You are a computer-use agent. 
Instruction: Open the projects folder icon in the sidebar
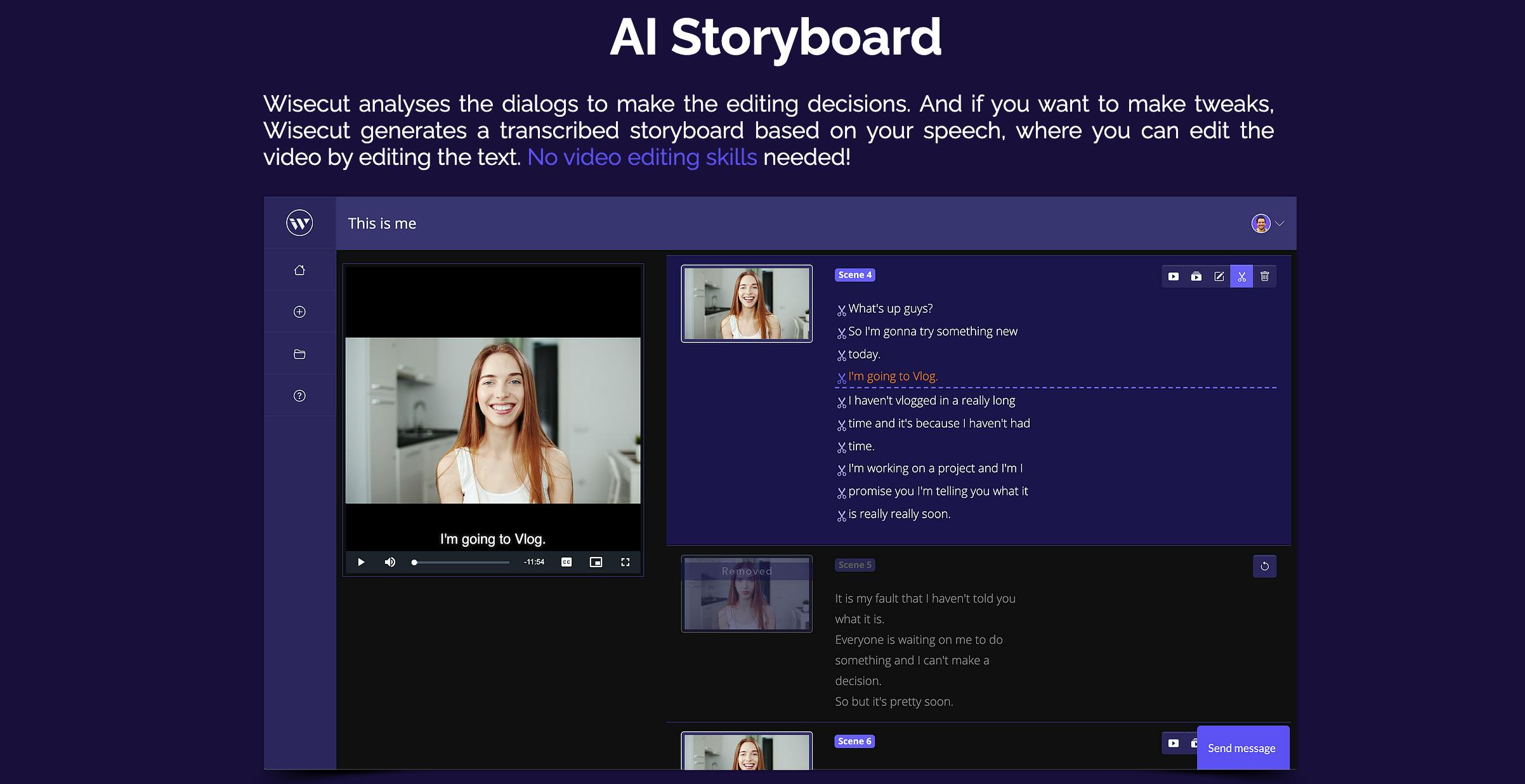pos(299,354)
